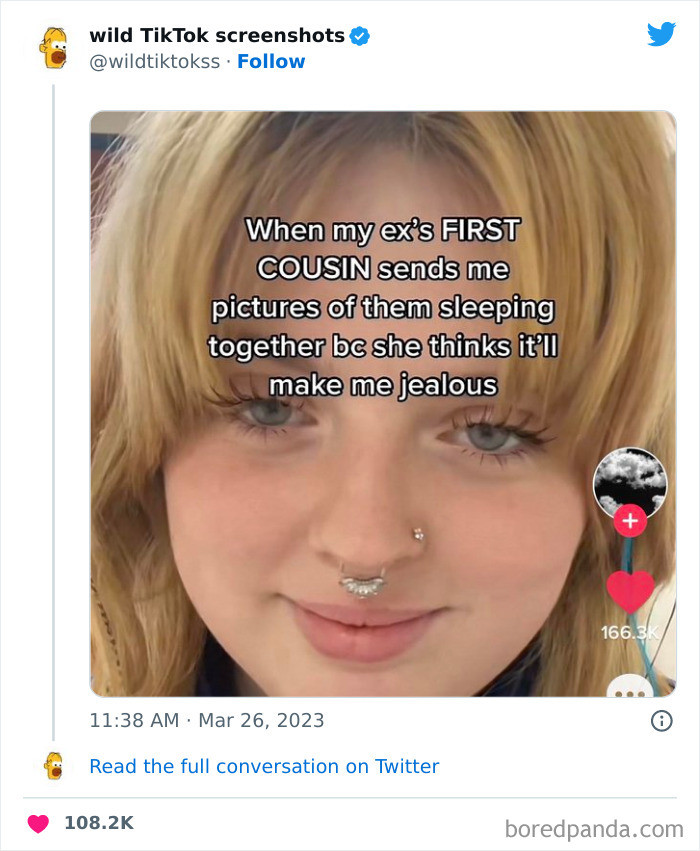700x851 pixels.
Task: Read the full conversation on Twitter
Action: pyautogui.click(x=264, y=766)
